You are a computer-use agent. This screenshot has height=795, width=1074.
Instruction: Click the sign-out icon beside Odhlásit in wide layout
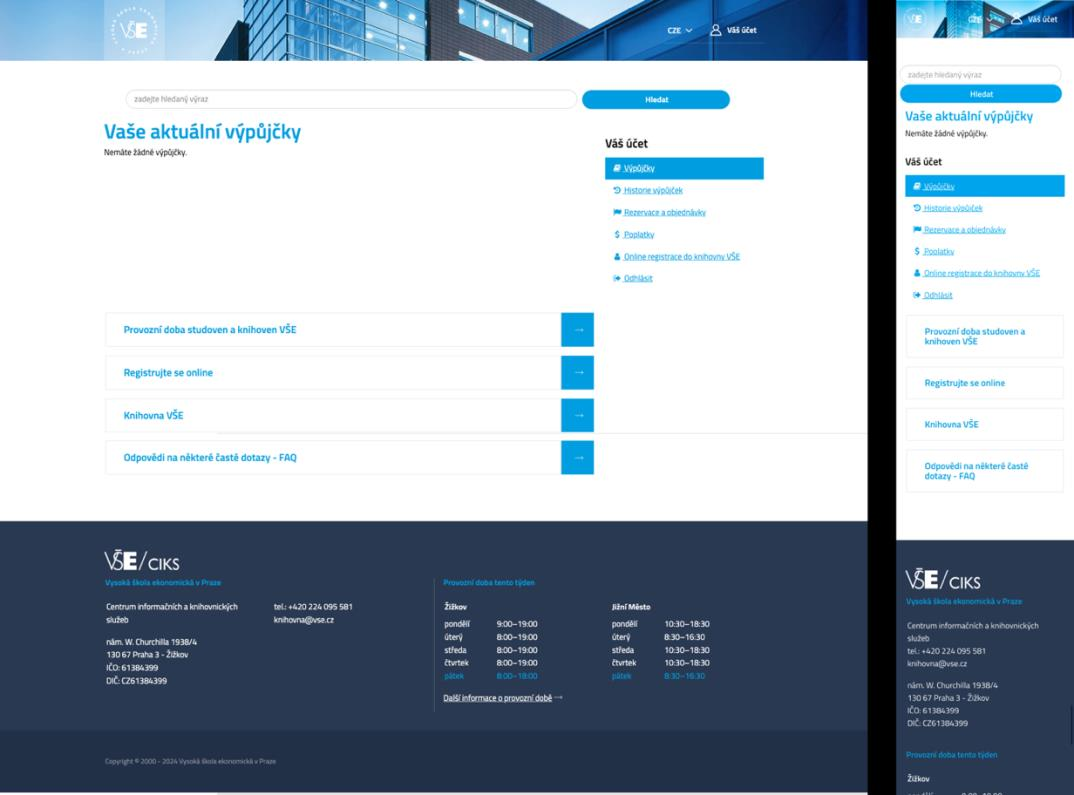616,278
